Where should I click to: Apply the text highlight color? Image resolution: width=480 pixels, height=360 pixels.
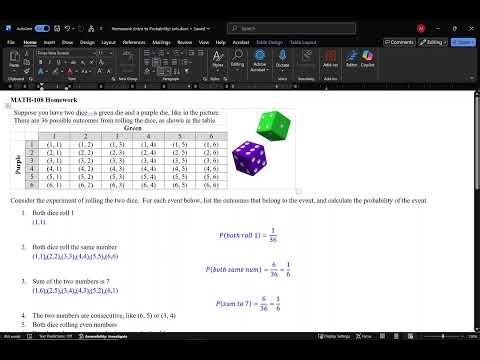tap(55, 71)
